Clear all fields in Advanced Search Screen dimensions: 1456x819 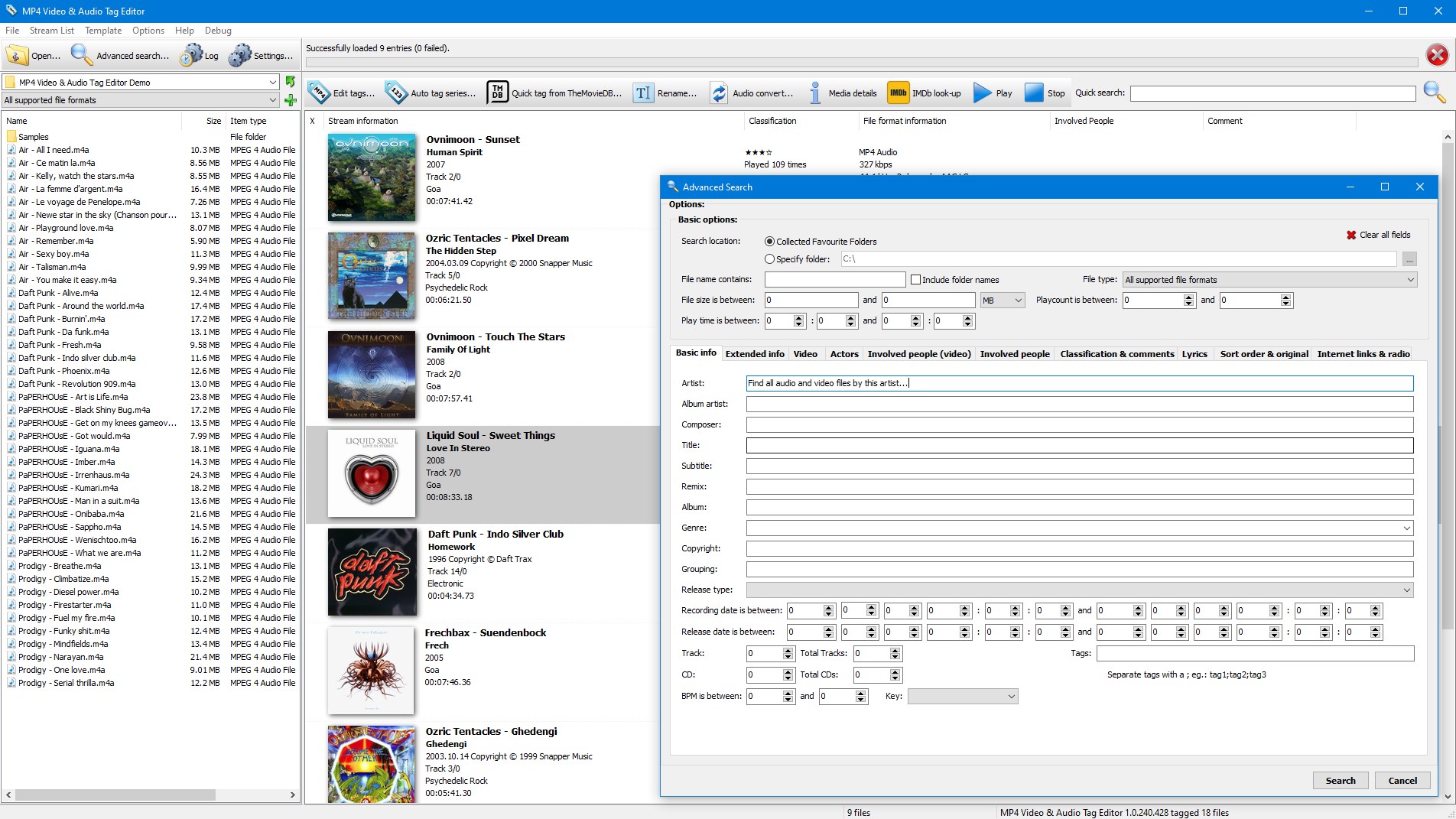pyautogui.click(x=1379, y=235)
